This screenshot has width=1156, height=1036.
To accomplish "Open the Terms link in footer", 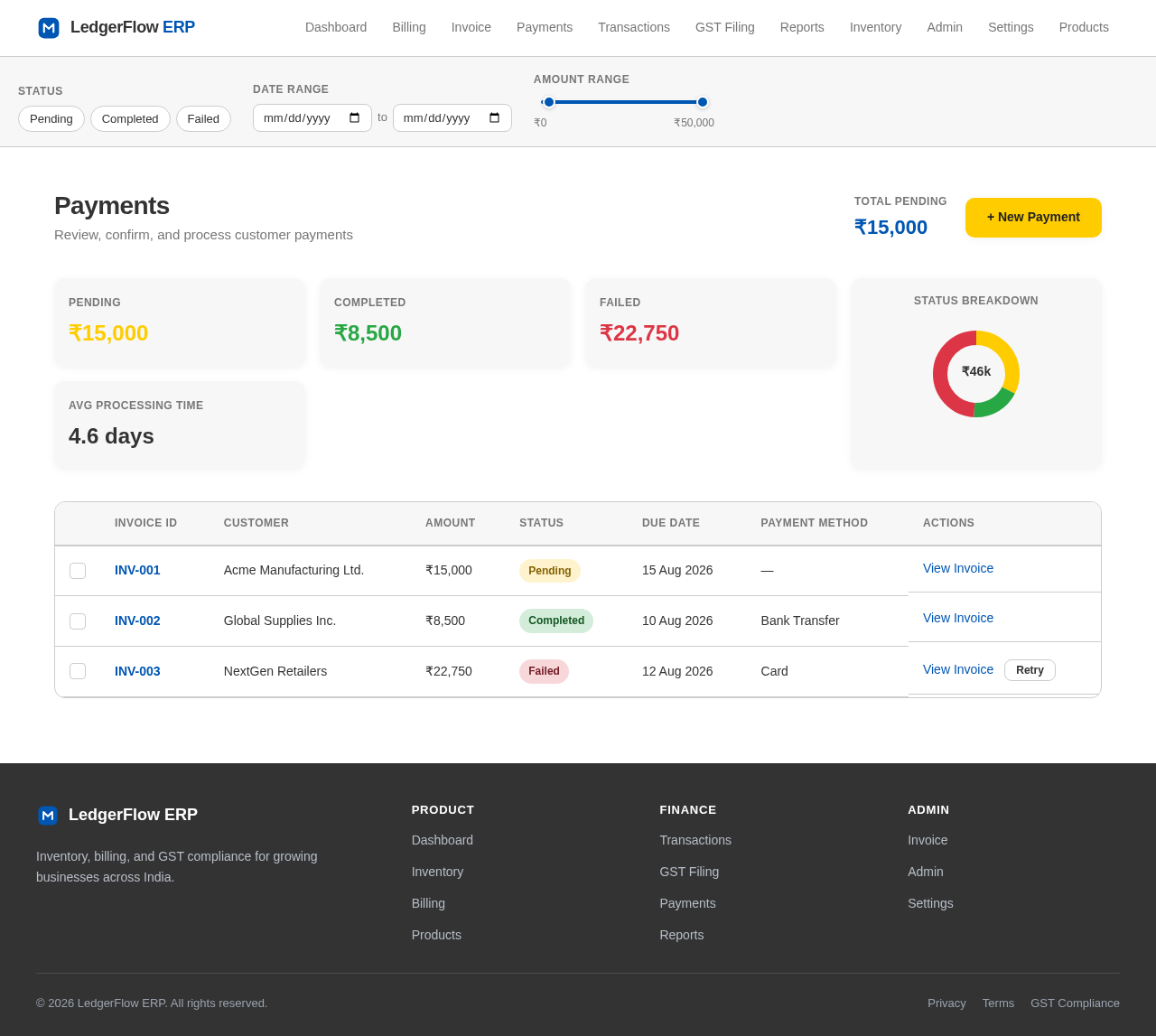I will 998,1003.
